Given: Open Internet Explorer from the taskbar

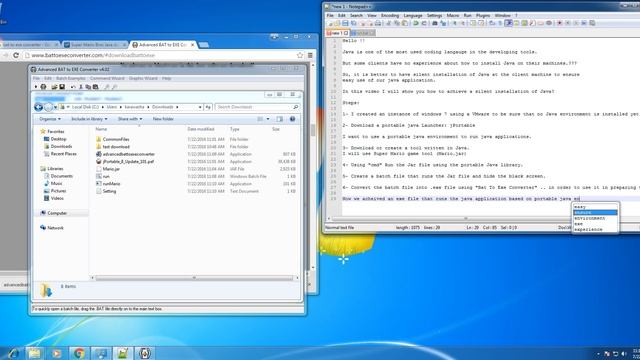Looking at the screenshot, I should coord(13,353).
